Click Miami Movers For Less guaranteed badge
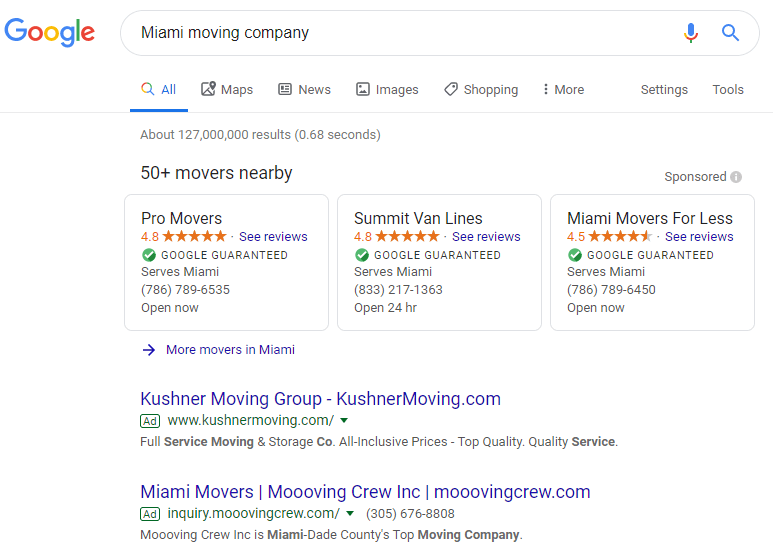 click(575, 255)
